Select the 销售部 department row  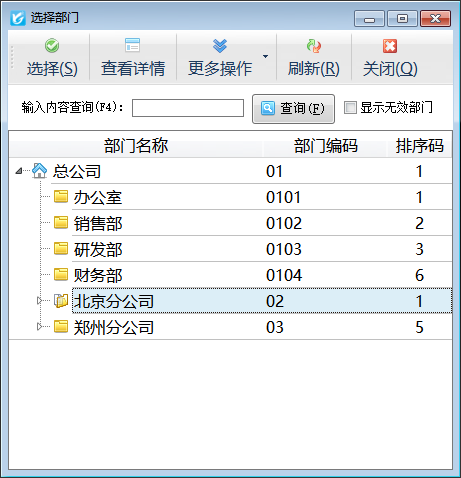click(262, 223)
